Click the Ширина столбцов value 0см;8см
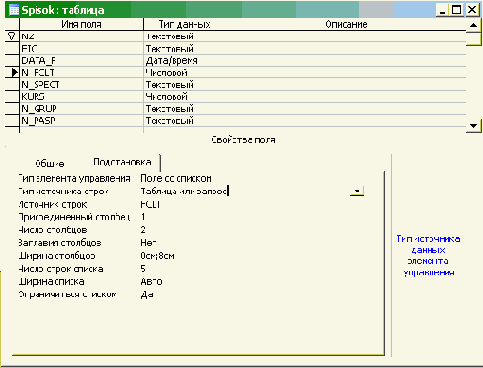This screenshot has width=483, height=368. click(x=157, y=256)
